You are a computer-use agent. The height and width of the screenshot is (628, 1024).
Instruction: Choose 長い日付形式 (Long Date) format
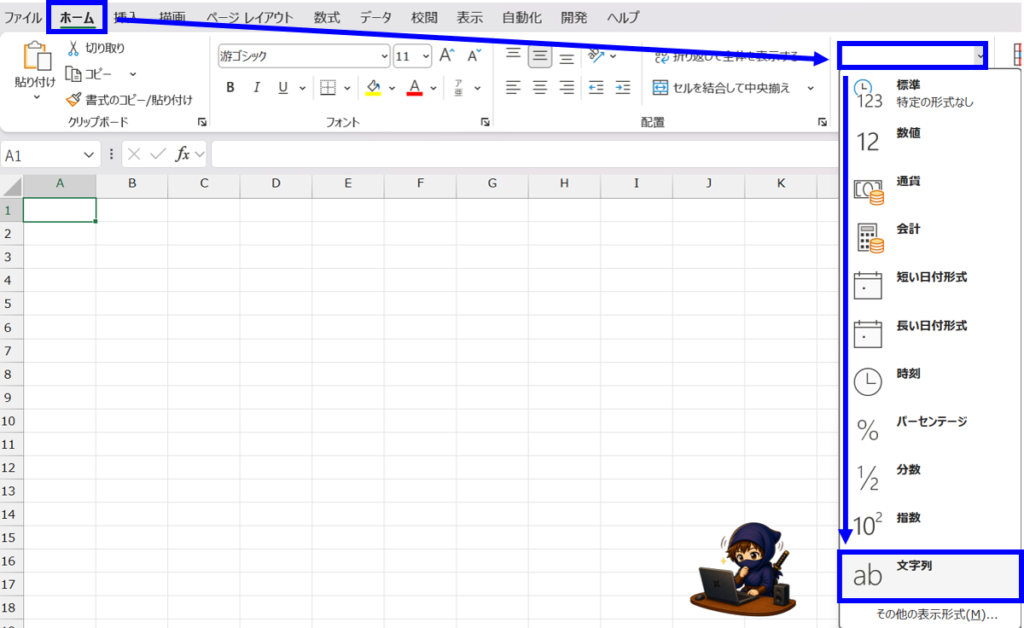(930, 334)
